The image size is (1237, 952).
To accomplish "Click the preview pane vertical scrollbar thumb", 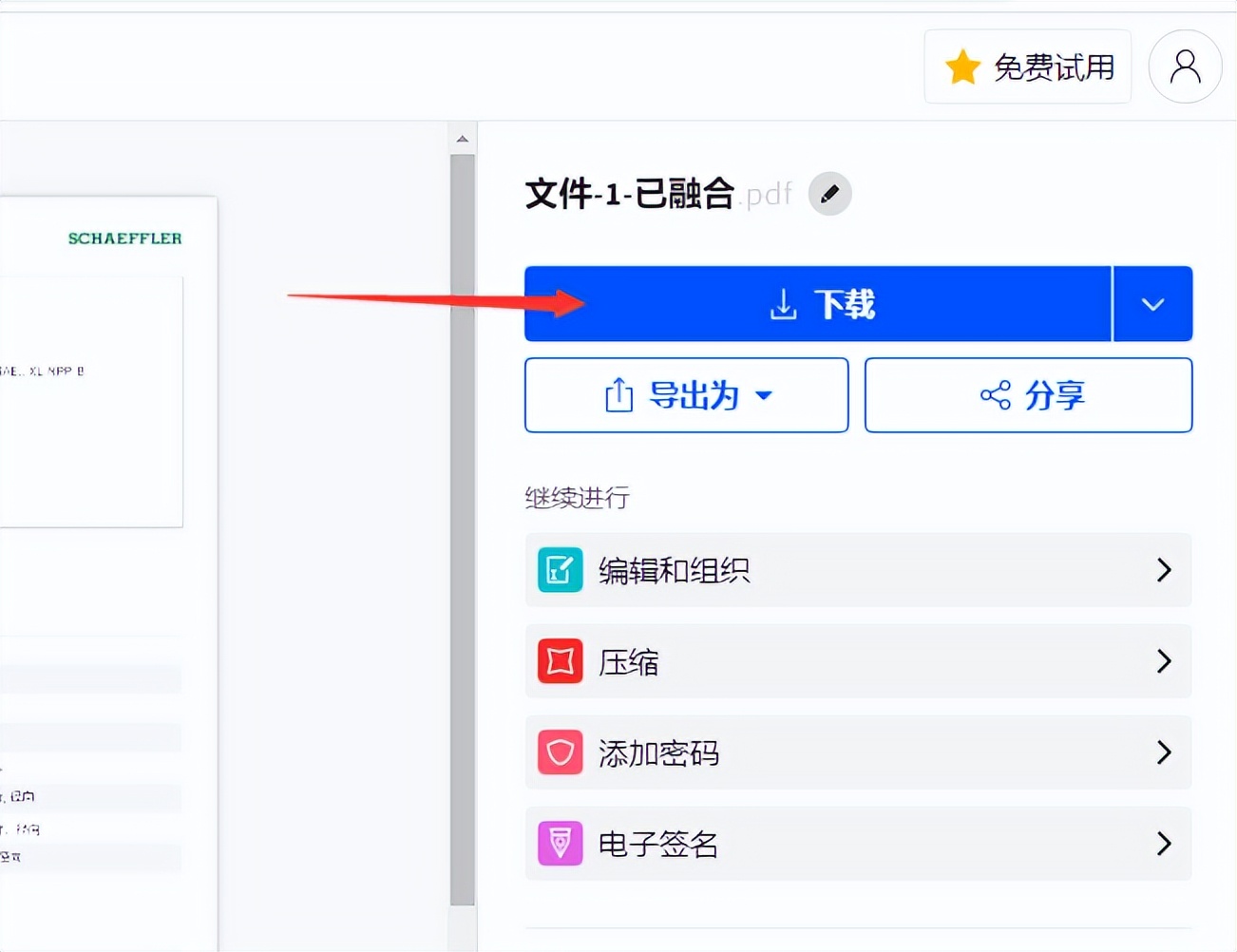I will point(463,530).
